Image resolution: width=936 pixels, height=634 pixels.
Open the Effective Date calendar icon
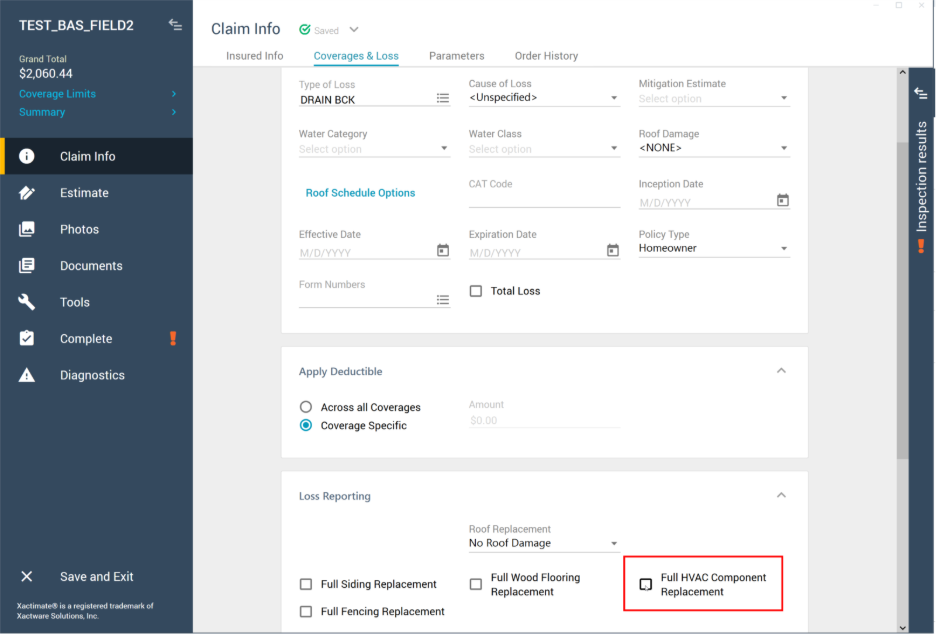tap(443, 250)
